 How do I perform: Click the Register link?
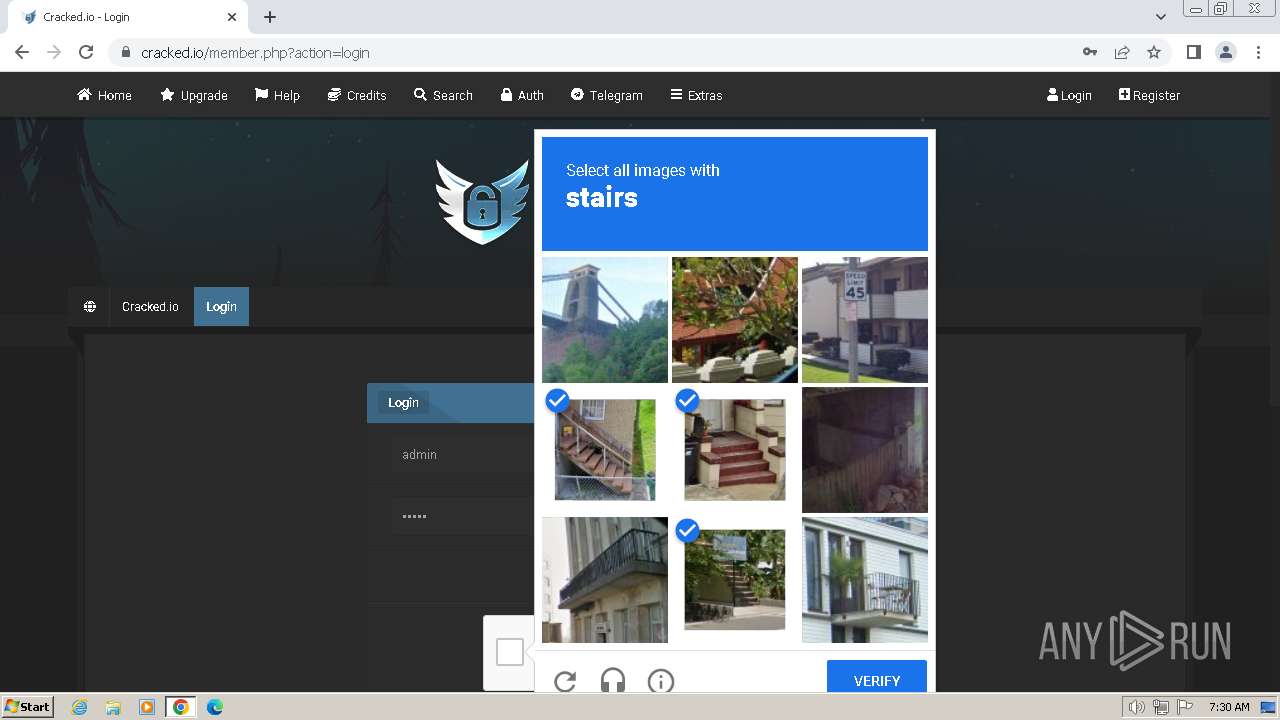point(1149,95)
